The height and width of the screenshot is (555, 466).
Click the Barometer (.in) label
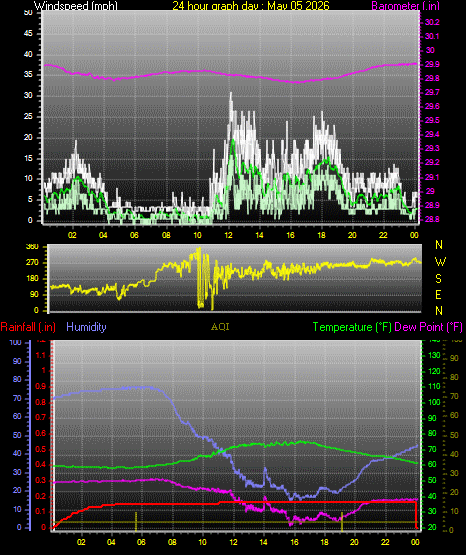point(406,6)
